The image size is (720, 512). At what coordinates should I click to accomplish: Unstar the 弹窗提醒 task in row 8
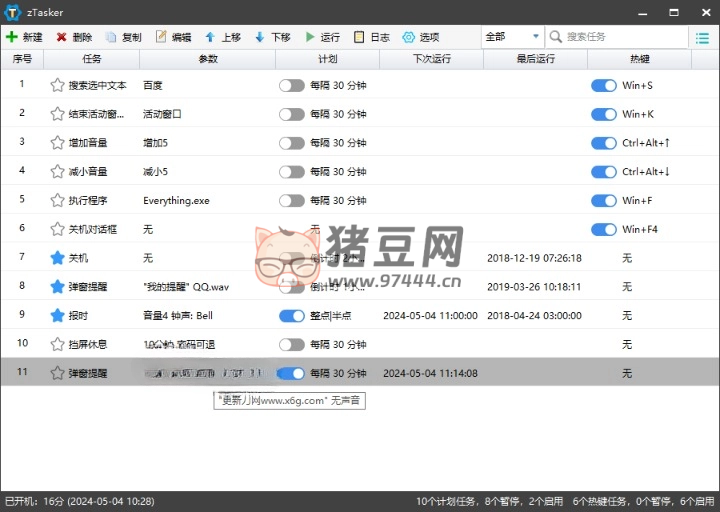point(57,287)
